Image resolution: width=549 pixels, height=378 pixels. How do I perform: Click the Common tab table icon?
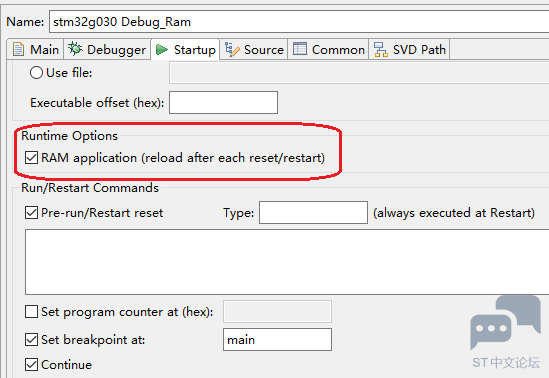299,49
